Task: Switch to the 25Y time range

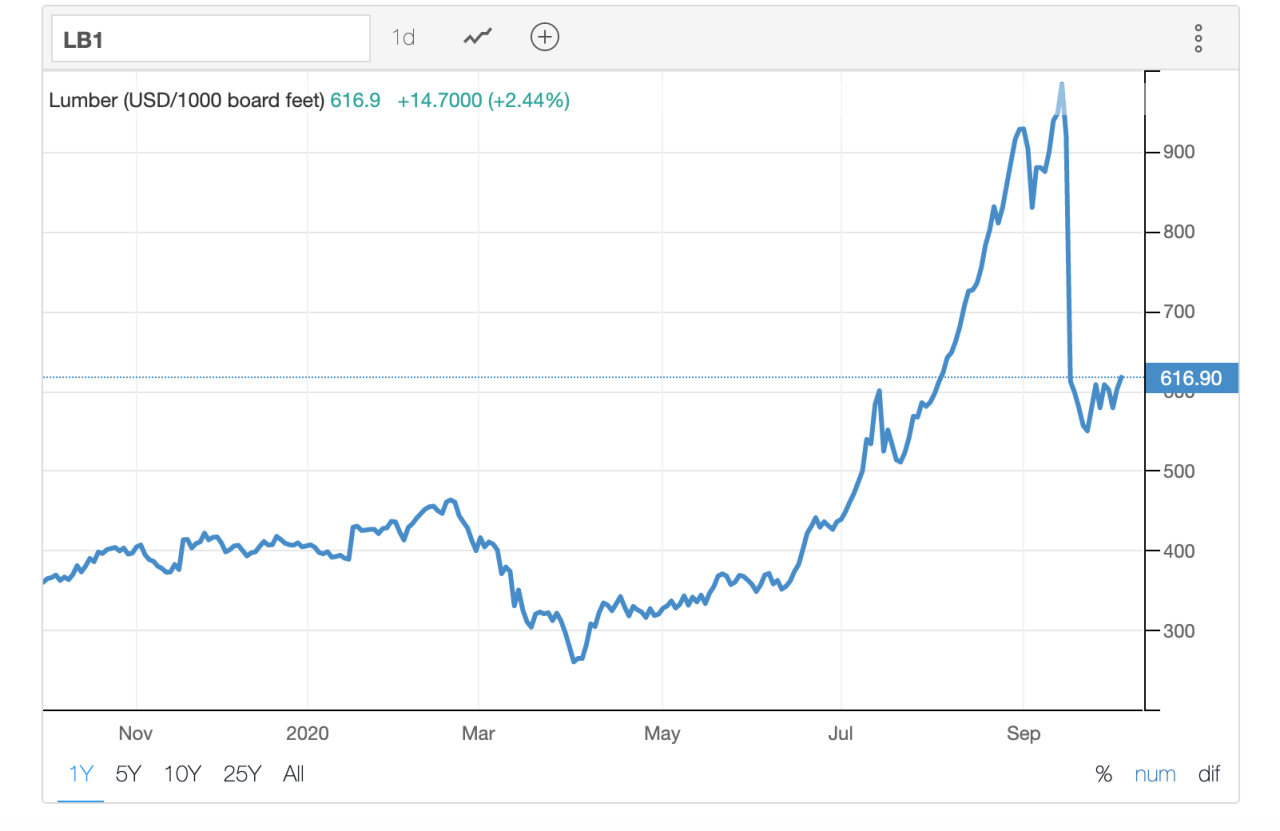Action: coord(242,774)
